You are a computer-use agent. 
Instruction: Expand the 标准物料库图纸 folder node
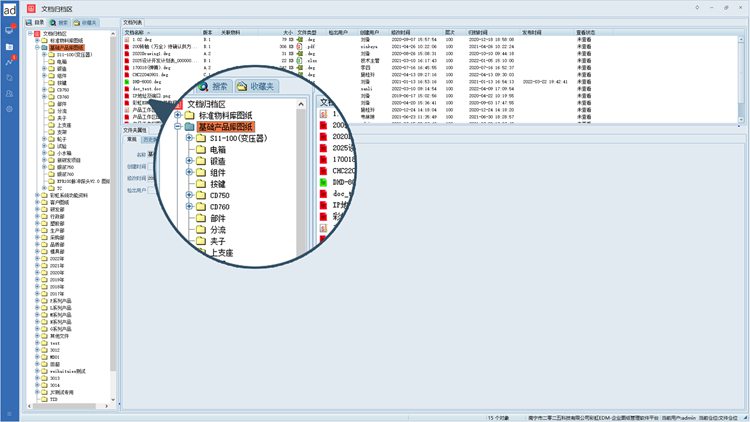pos(37,39)
